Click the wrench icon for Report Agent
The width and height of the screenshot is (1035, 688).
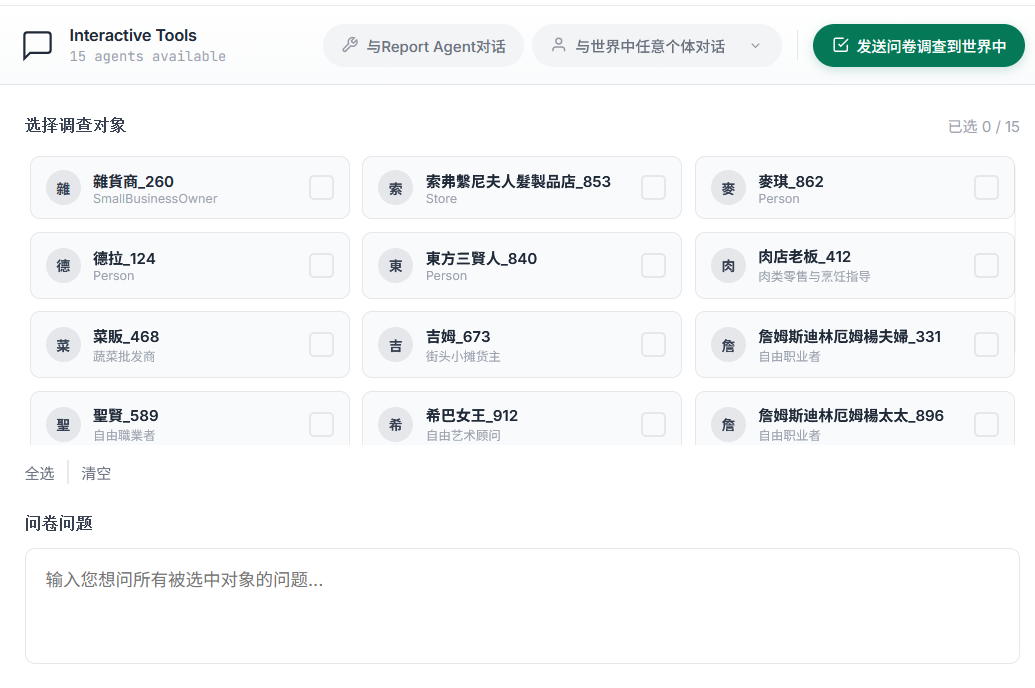[350, 45]
